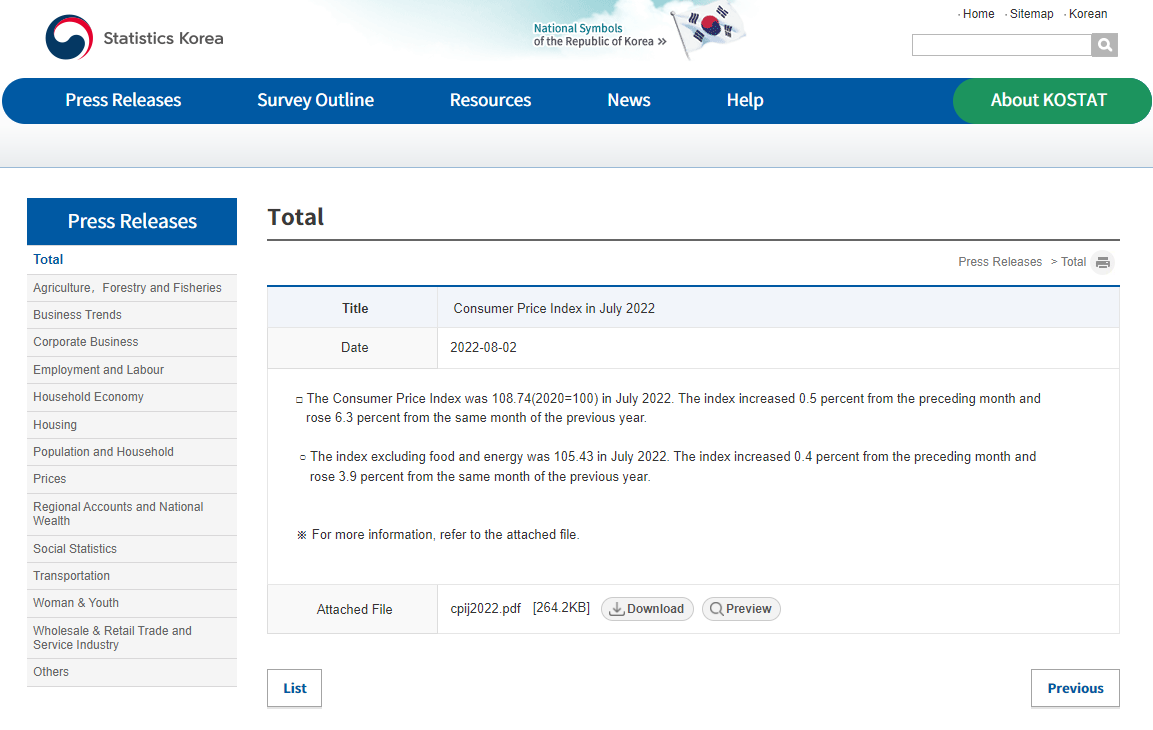Go to the Previous press release
Image resolution: width=1153 pixels, height=730 pixels.
[x=1075, y=688]
